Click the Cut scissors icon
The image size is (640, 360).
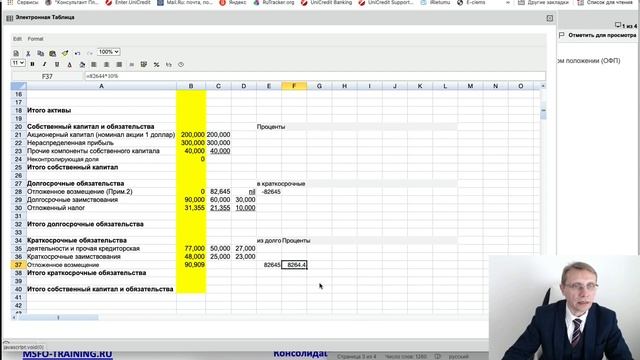click(28, 53)
